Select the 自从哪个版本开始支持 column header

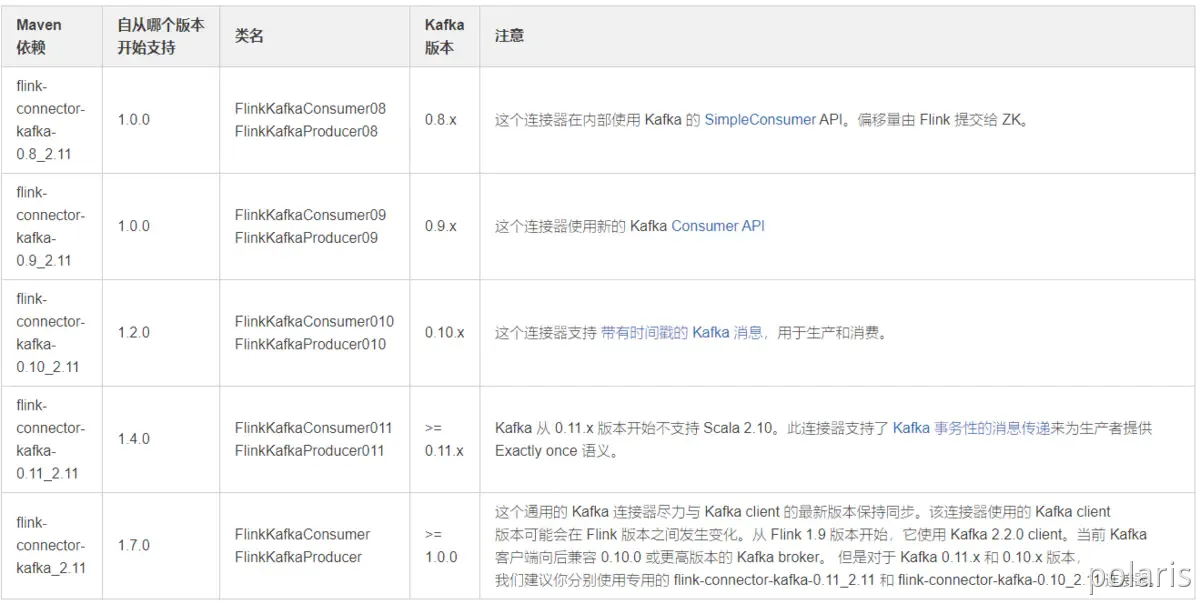pyautogui.click(x=161, y=36)
